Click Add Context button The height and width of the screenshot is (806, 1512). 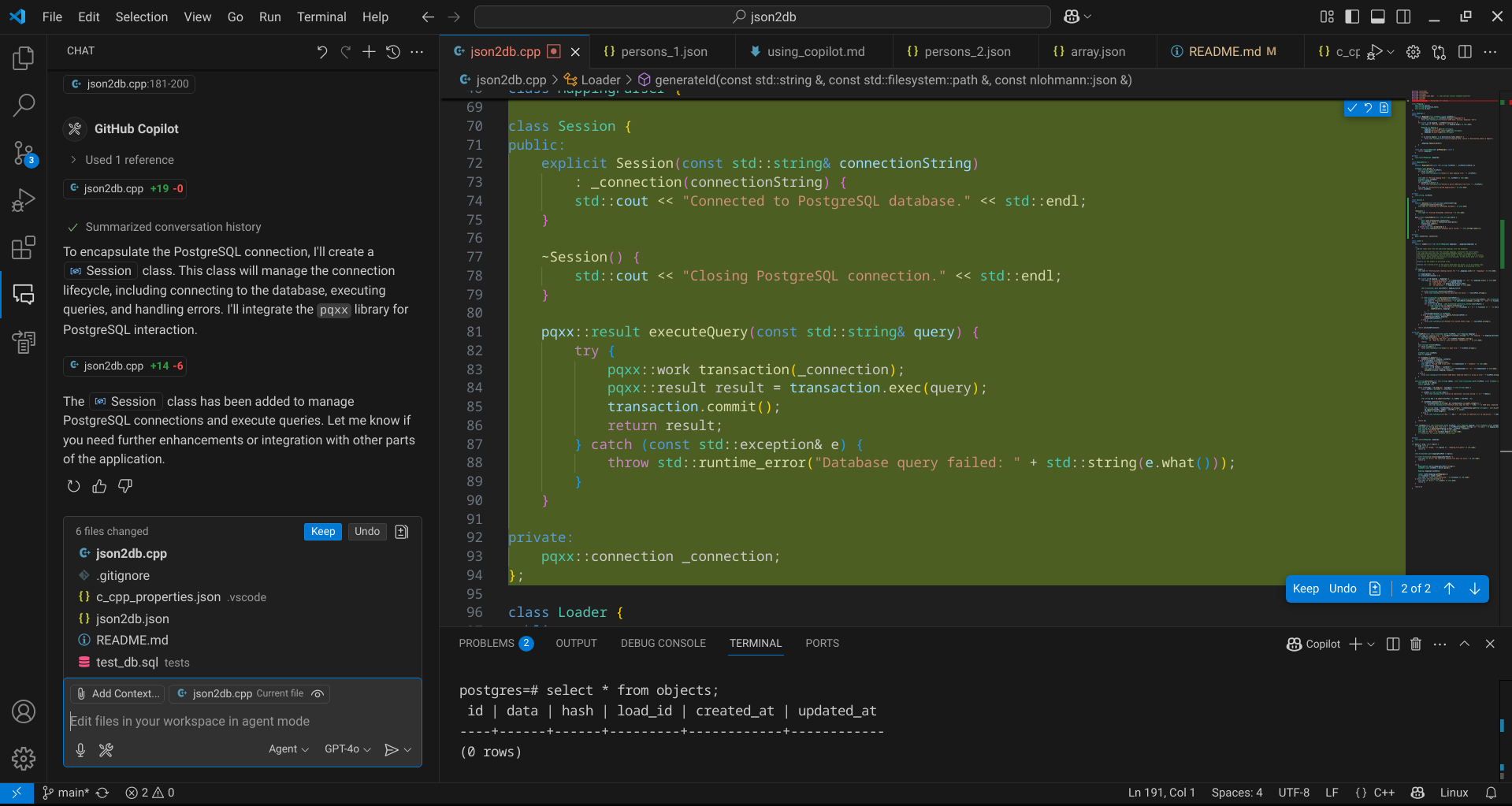click(117, 694)
